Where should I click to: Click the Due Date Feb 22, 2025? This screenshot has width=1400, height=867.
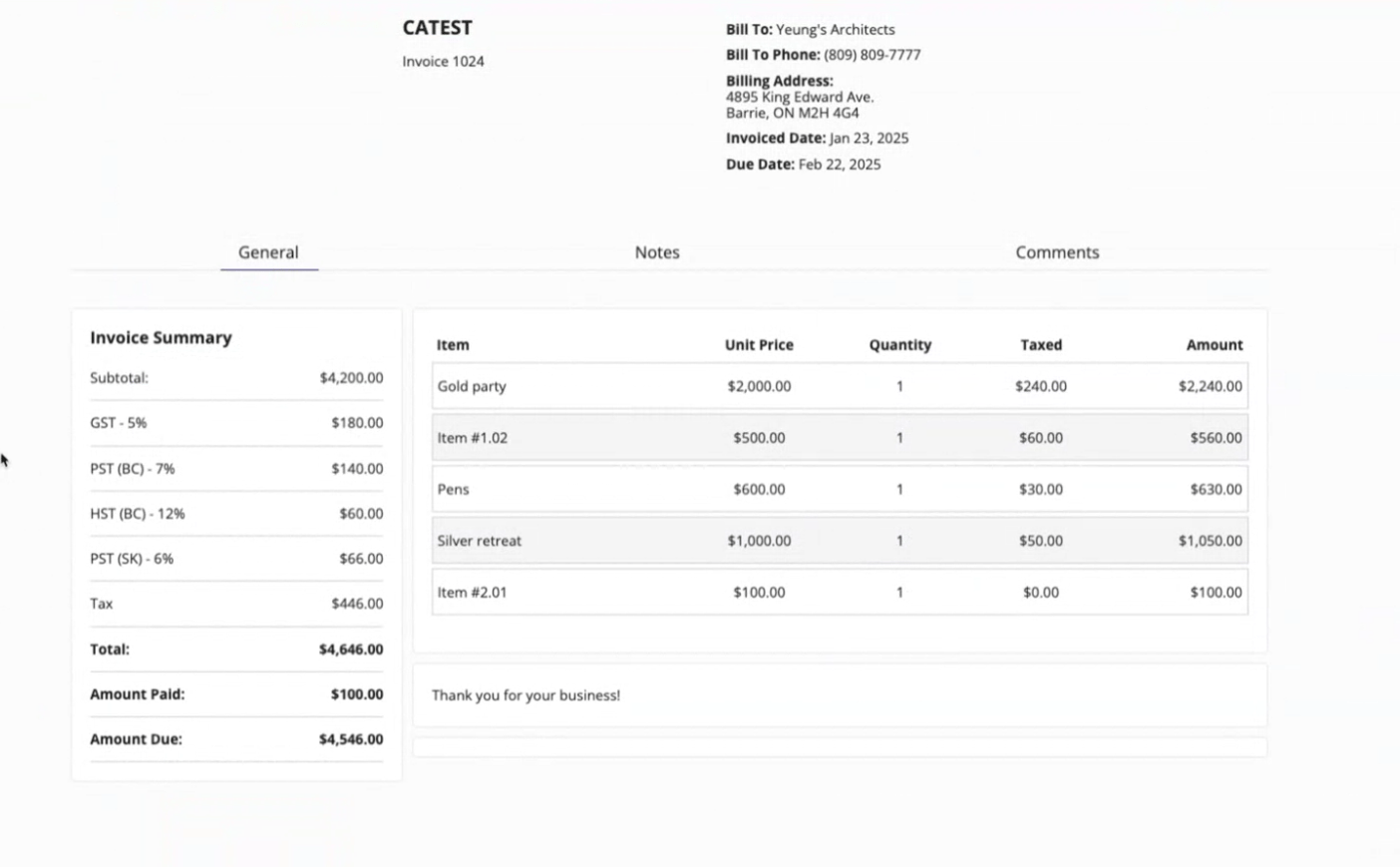[839, 164]
